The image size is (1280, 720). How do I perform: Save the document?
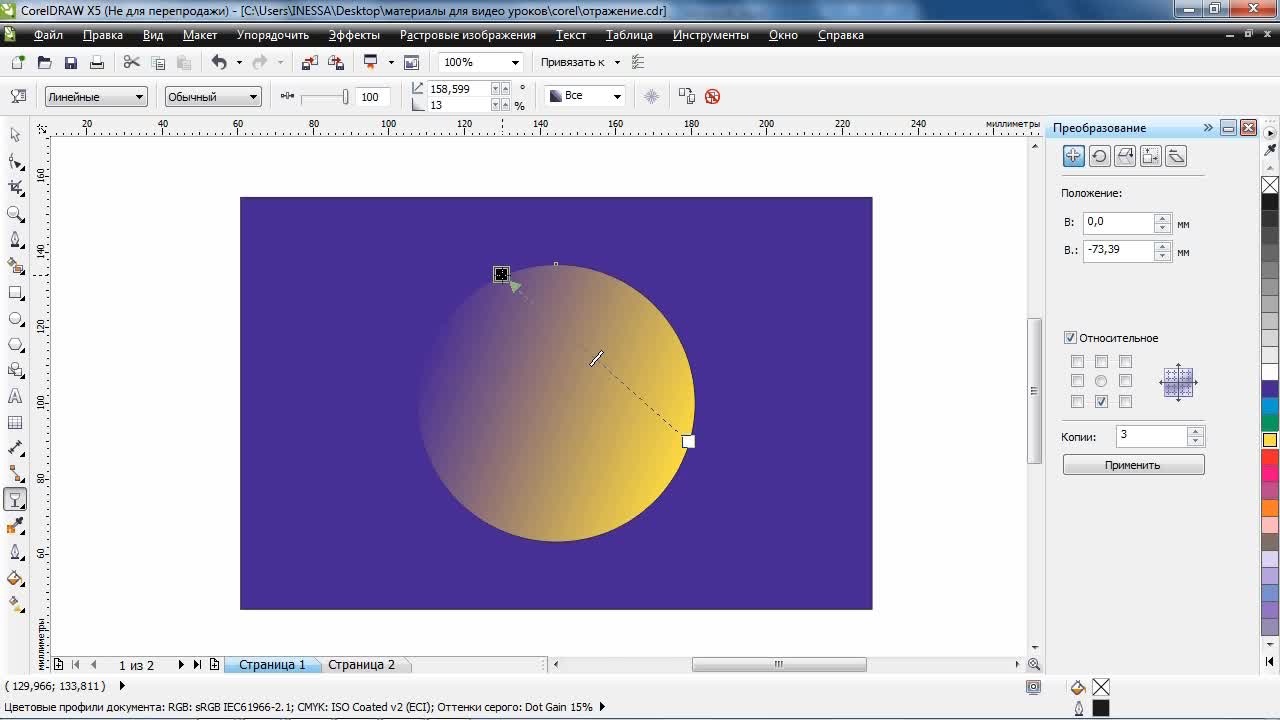tap(70, 62)
